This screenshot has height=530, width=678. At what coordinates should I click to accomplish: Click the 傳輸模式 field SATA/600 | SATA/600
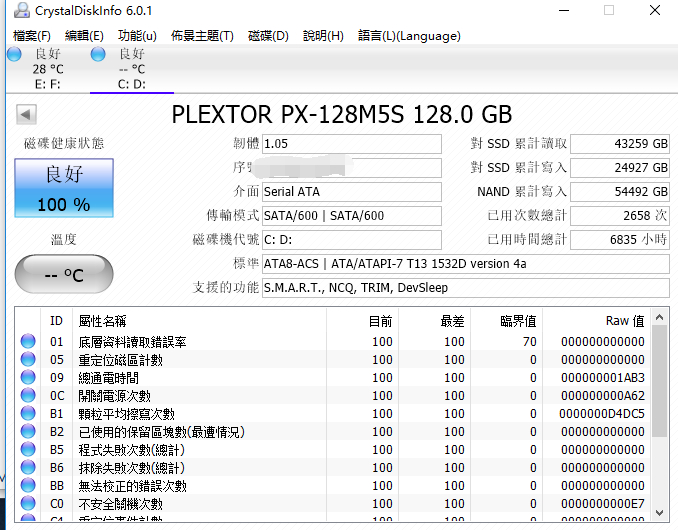pos(352,216)
